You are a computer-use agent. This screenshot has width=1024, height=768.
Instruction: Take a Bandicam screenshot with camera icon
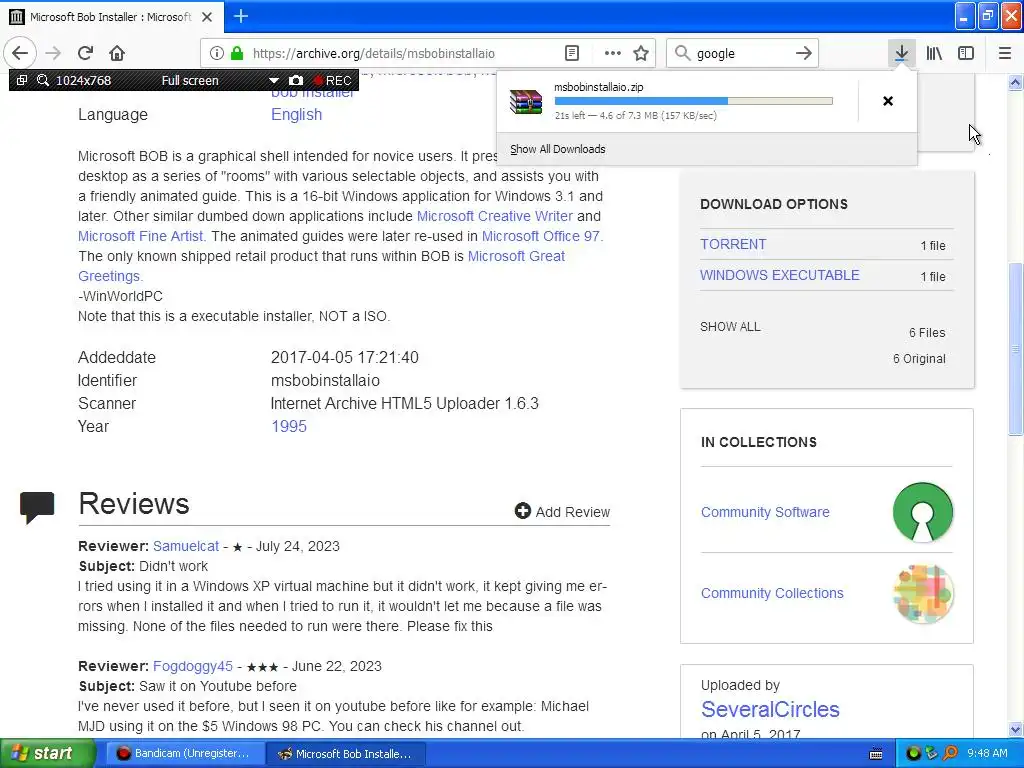296,80
